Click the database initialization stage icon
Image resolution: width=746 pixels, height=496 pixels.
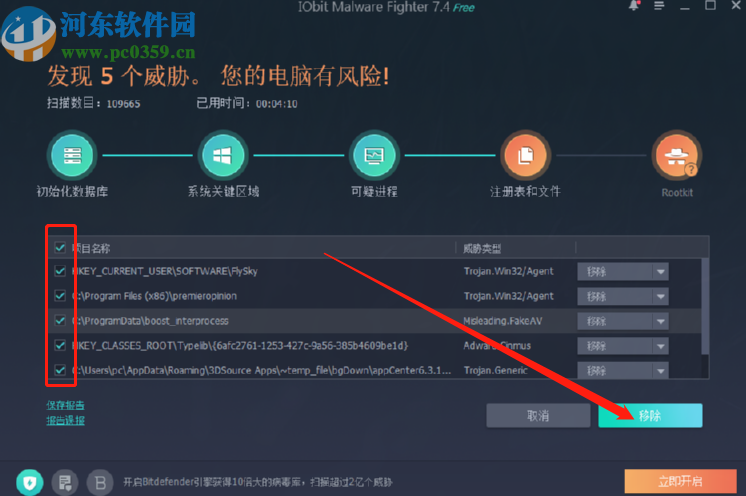tap(72, 156)
